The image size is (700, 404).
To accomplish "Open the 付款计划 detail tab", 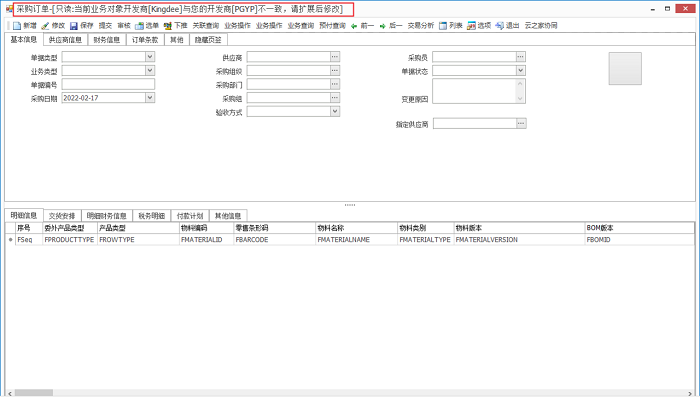I will pyautogui.click(x=190, y=215).
